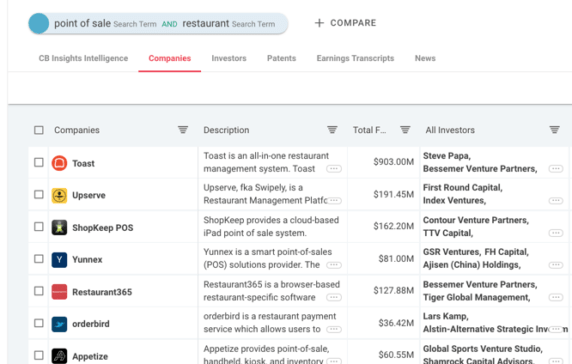Open Restaurant365 company name link
This screenshot has width=572, height=364.
click(x=102, y=292)
